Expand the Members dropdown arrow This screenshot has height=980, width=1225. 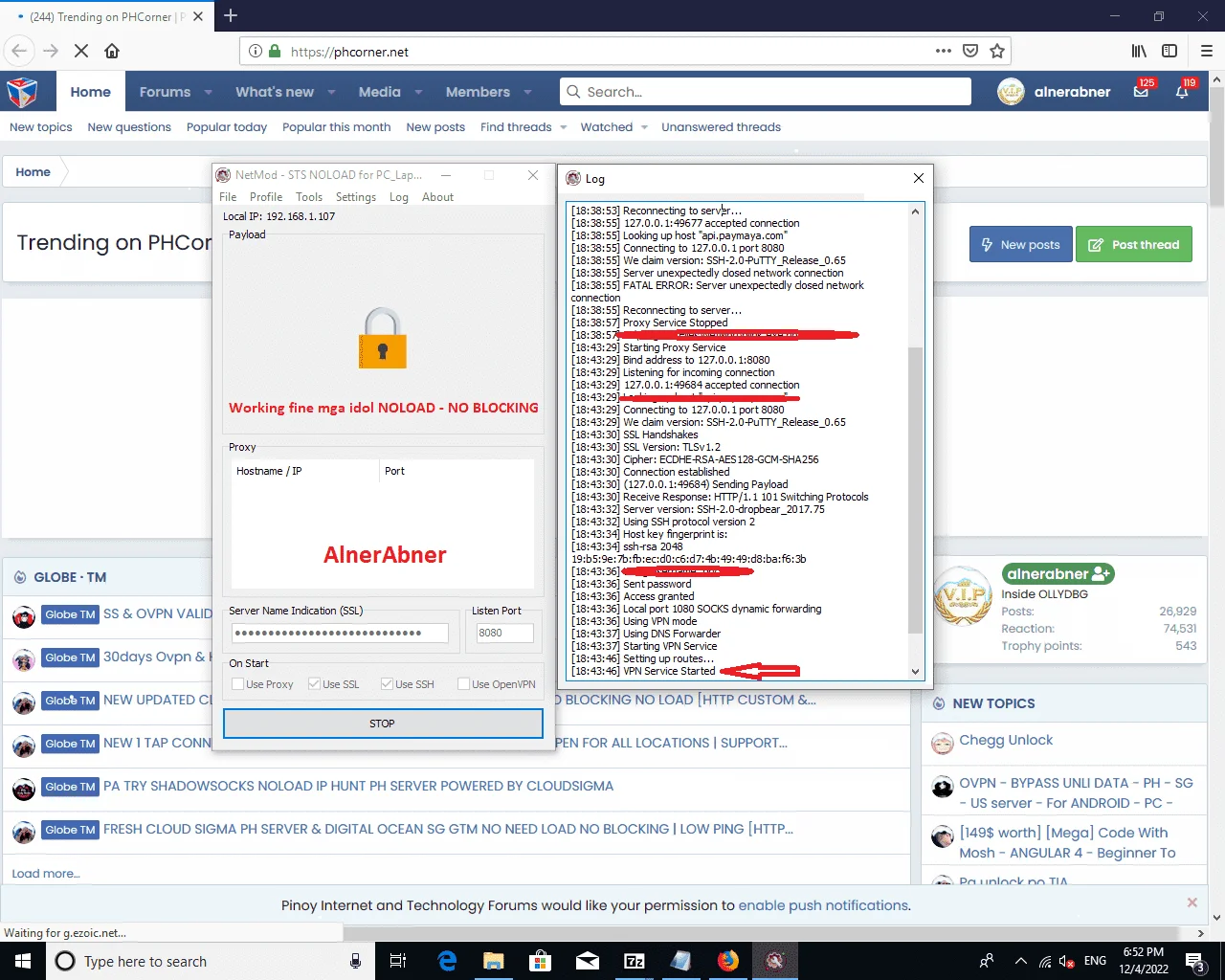(527, 92)
